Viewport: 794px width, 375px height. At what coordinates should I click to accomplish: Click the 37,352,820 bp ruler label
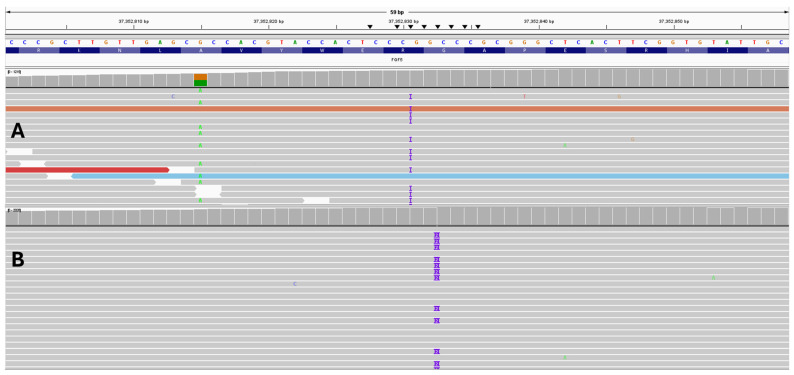pos(269,22)
